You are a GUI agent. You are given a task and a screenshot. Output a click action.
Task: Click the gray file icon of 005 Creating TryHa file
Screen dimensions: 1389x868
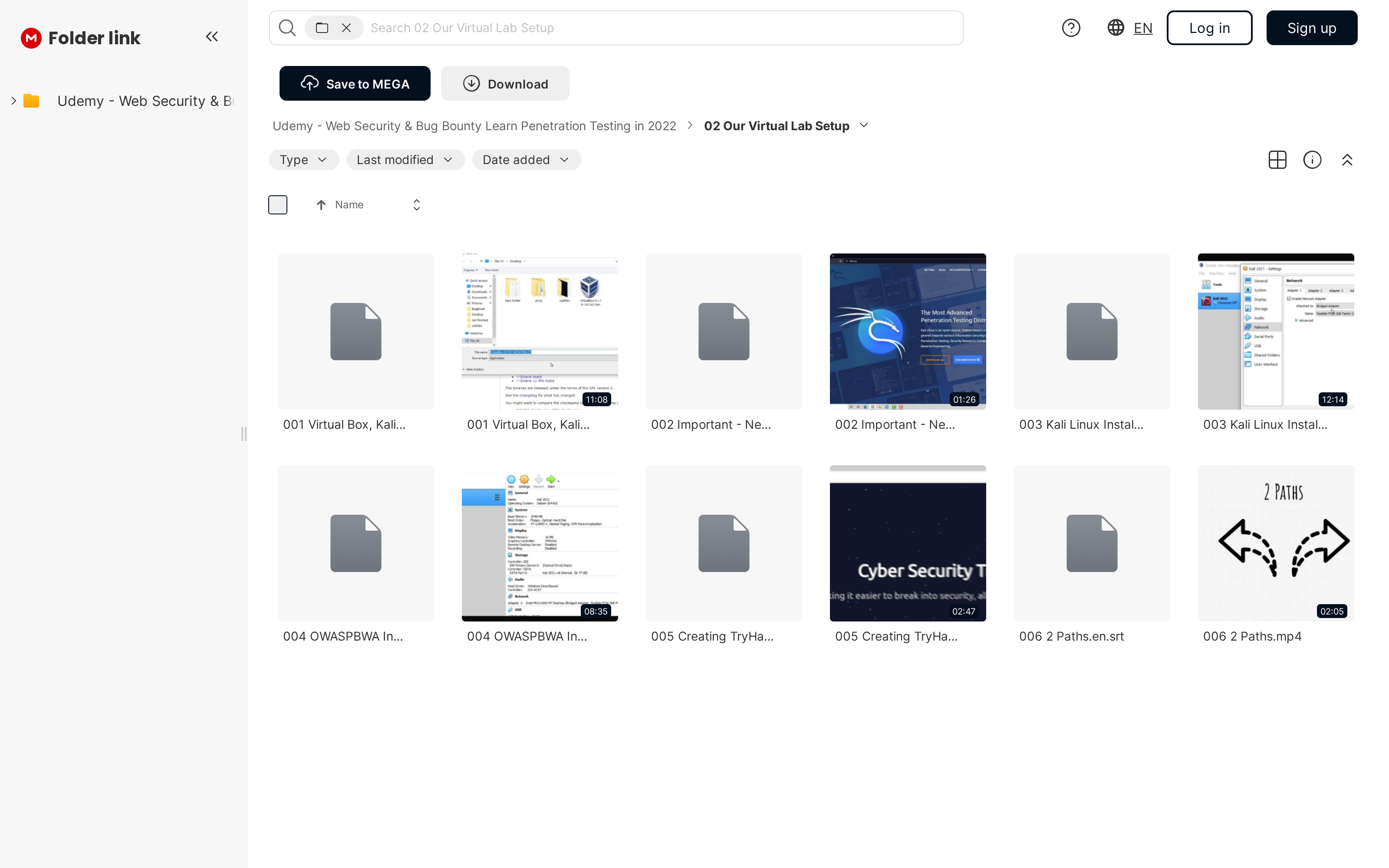(724, 543)
